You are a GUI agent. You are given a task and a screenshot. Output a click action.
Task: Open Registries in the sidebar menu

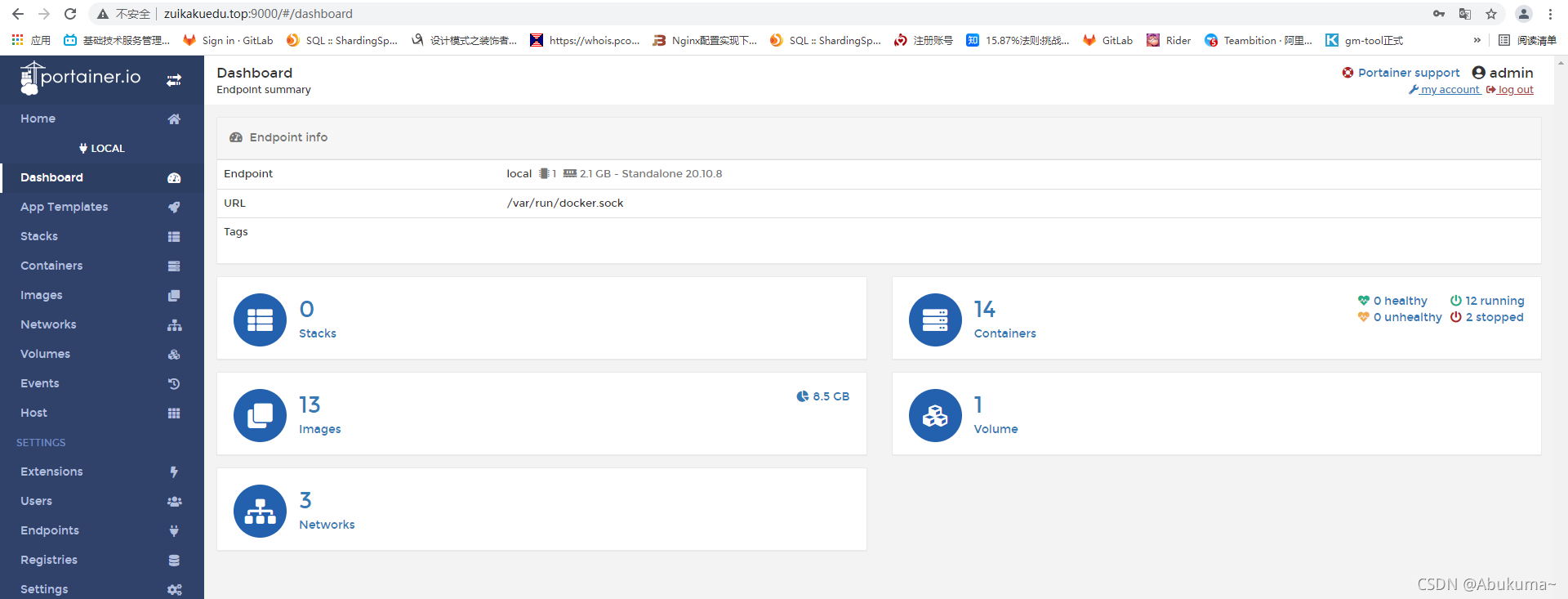tap(102, 560)
